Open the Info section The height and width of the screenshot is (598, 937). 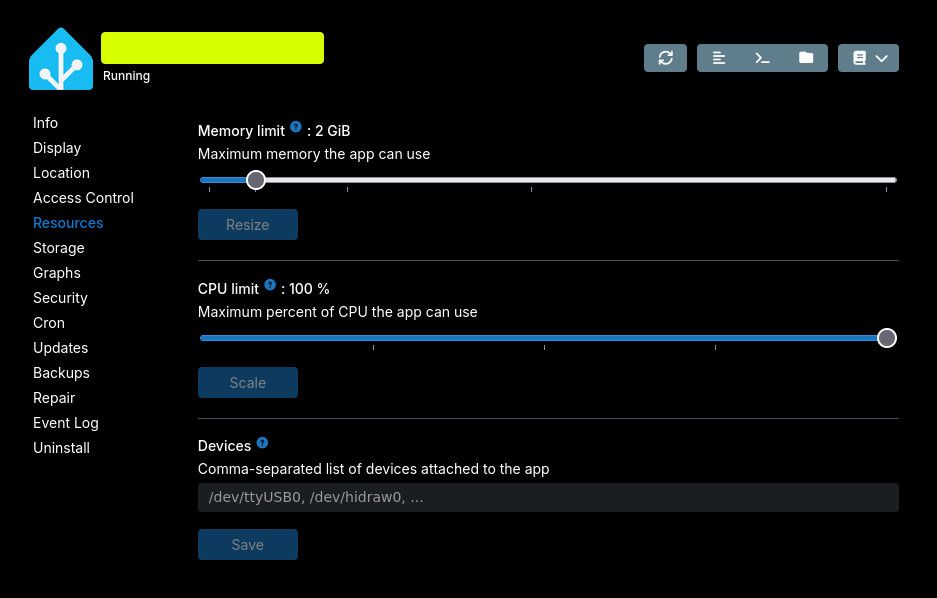pyautogui.click(x=45, y=123)
